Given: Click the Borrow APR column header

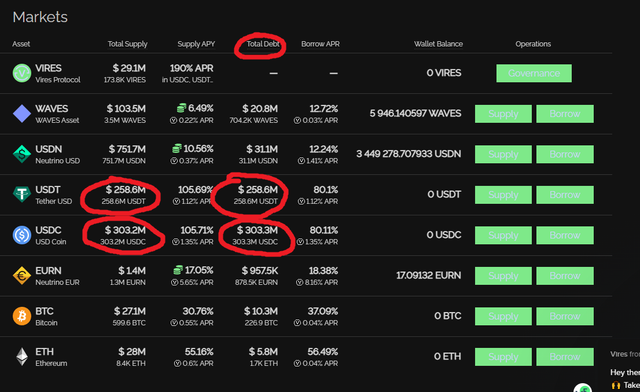Looking at the screenshot, I should 320,44.
